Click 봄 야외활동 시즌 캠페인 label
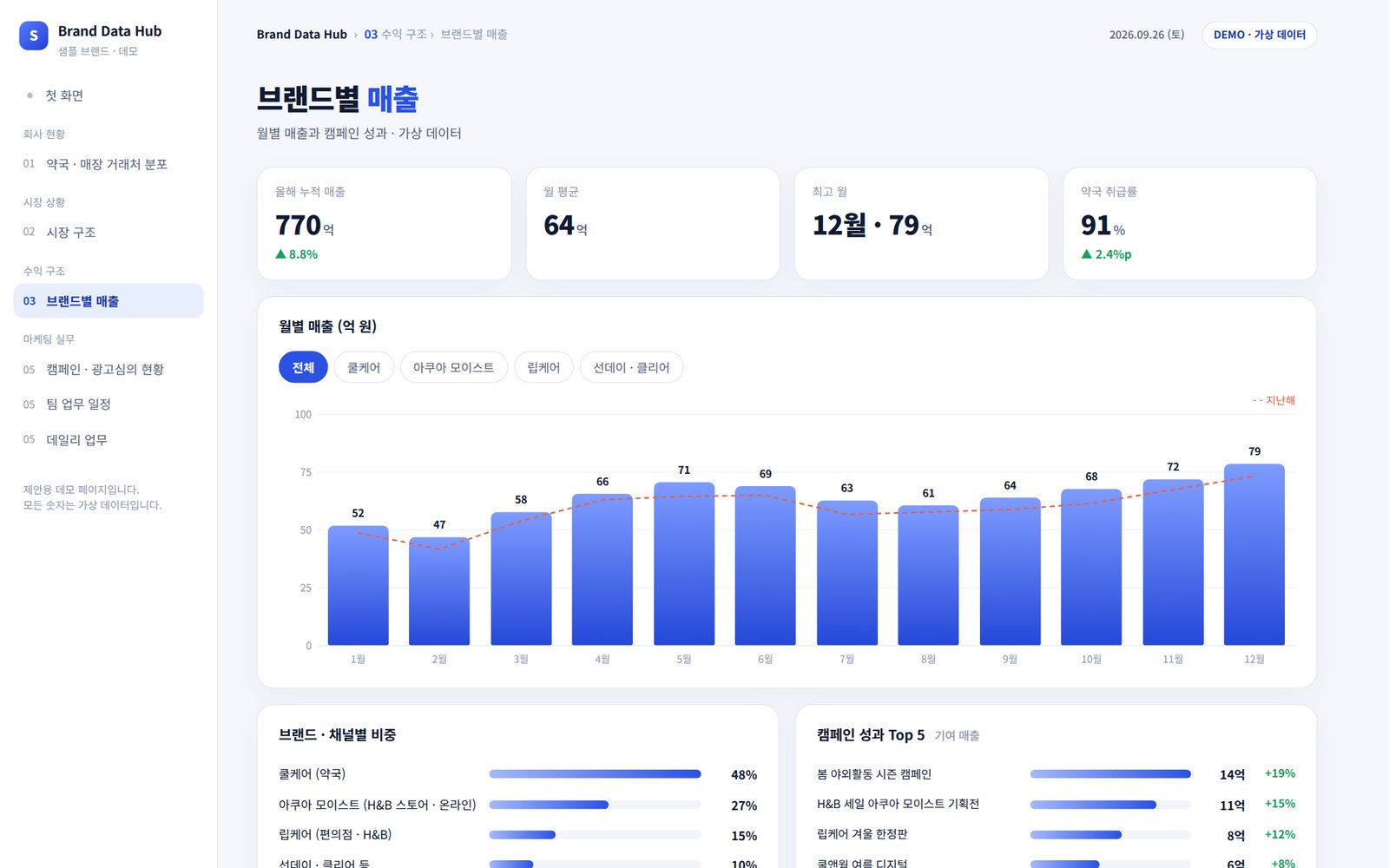The image size is (1389, 868). click(x=874, y=774)
